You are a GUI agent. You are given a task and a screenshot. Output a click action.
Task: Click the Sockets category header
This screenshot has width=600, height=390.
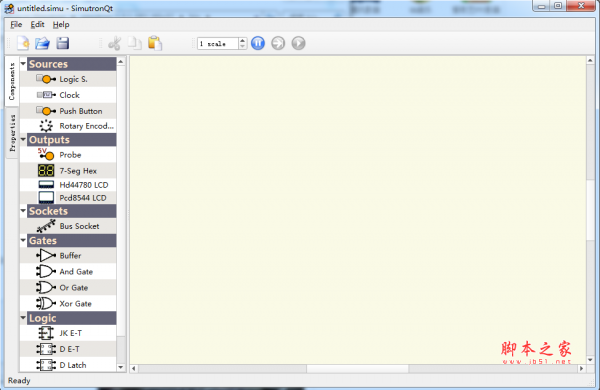point(72,211)
